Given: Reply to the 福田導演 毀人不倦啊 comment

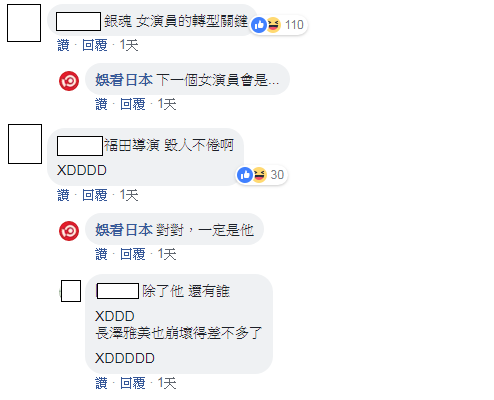Looking at the screenshot, I should pyautogui.click(x=95, y=195).
